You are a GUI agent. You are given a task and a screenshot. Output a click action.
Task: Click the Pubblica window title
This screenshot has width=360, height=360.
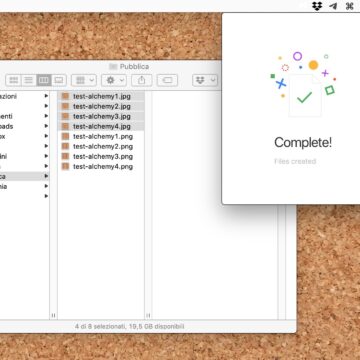pyautogui.click(x=134, y=67)
